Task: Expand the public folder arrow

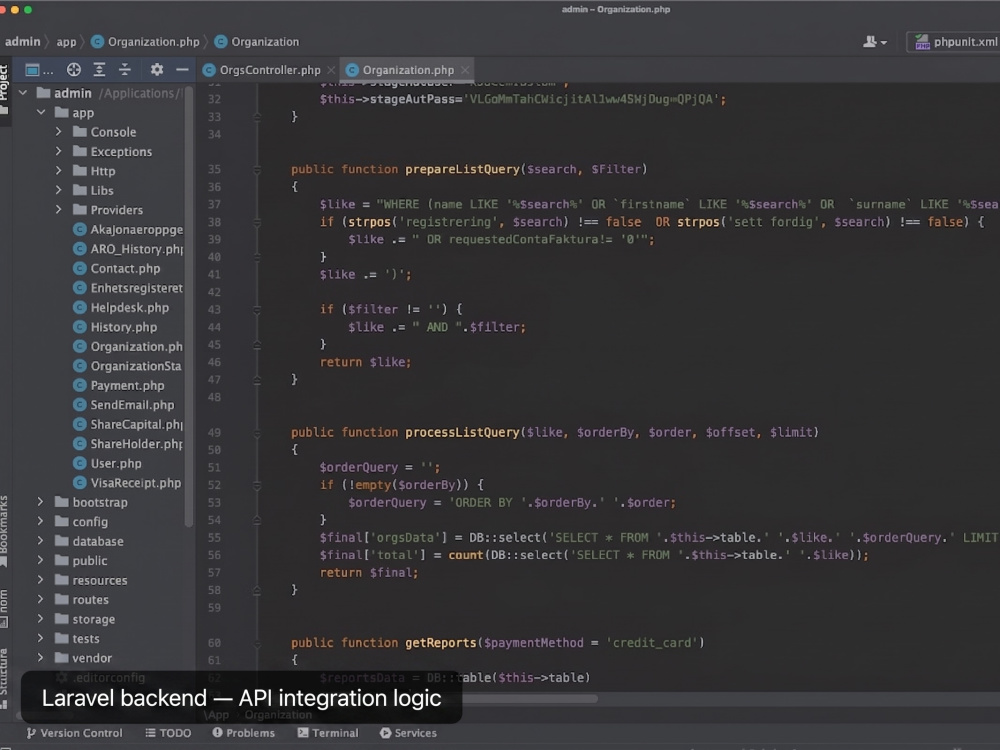Action: tap(41, 561)
